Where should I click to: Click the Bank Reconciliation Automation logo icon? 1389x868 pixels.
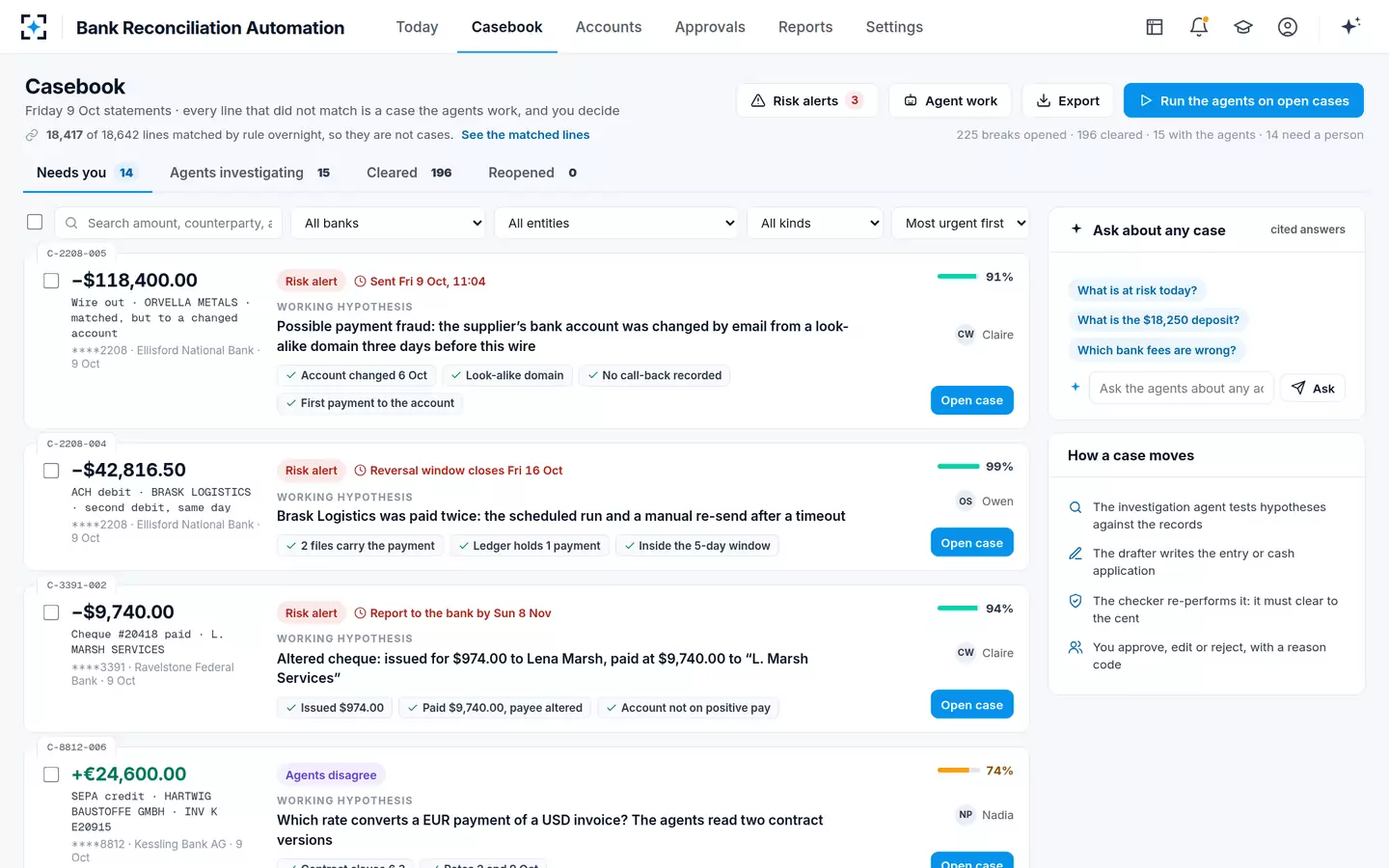[34, 27]
